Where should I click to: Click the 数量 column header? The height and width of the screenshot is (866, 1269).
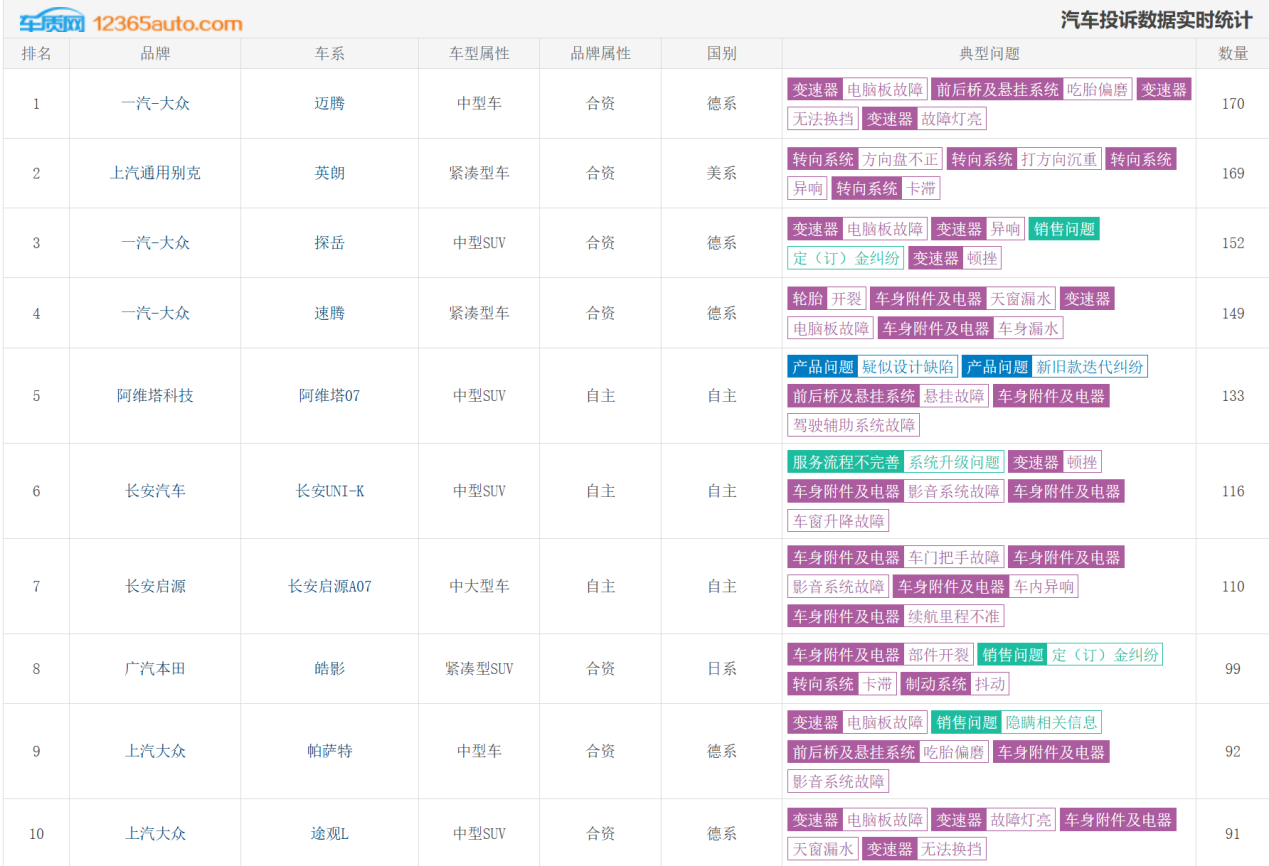pos(1233,54)
